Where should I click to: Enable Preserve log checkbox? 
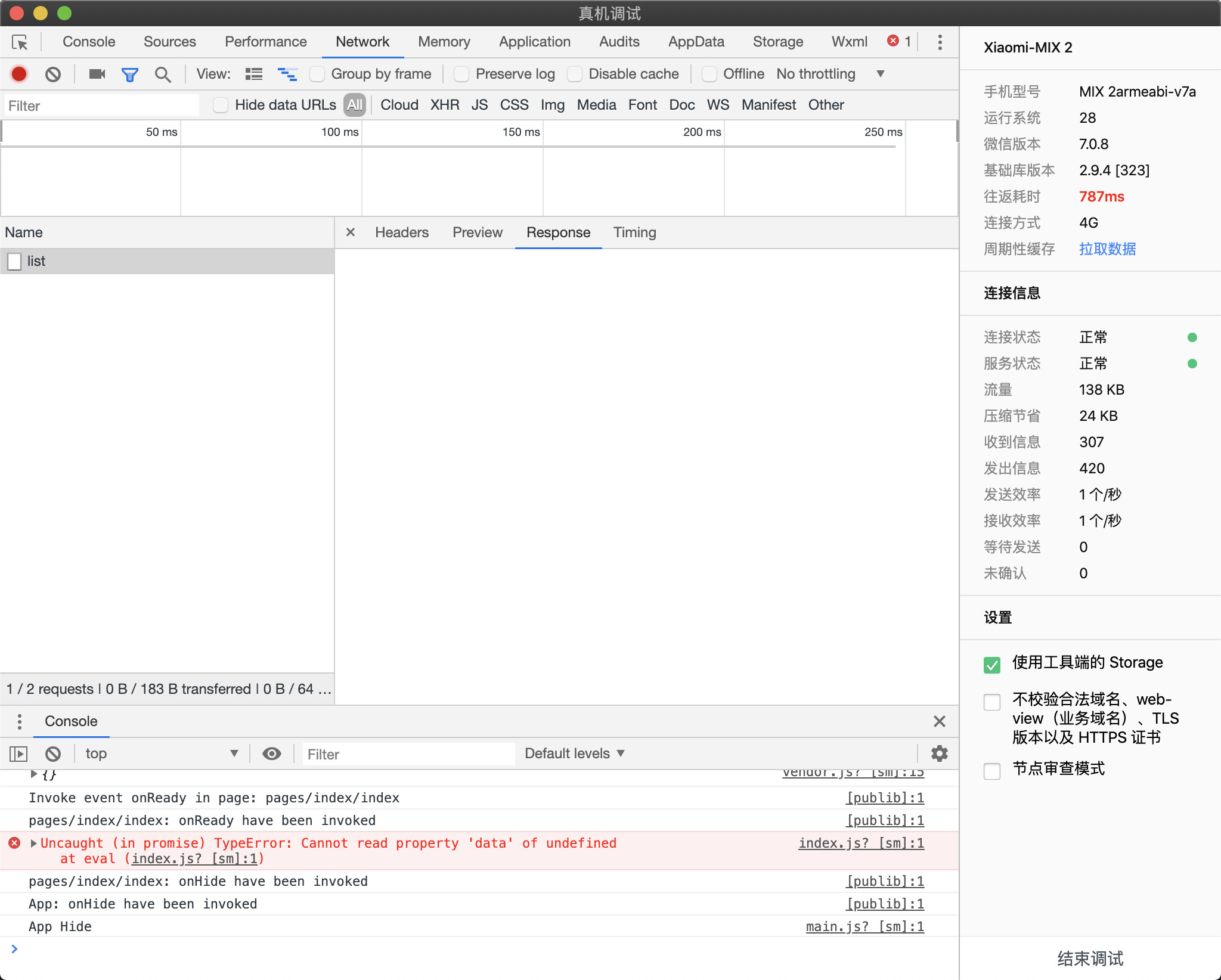[x=461, y=74]
